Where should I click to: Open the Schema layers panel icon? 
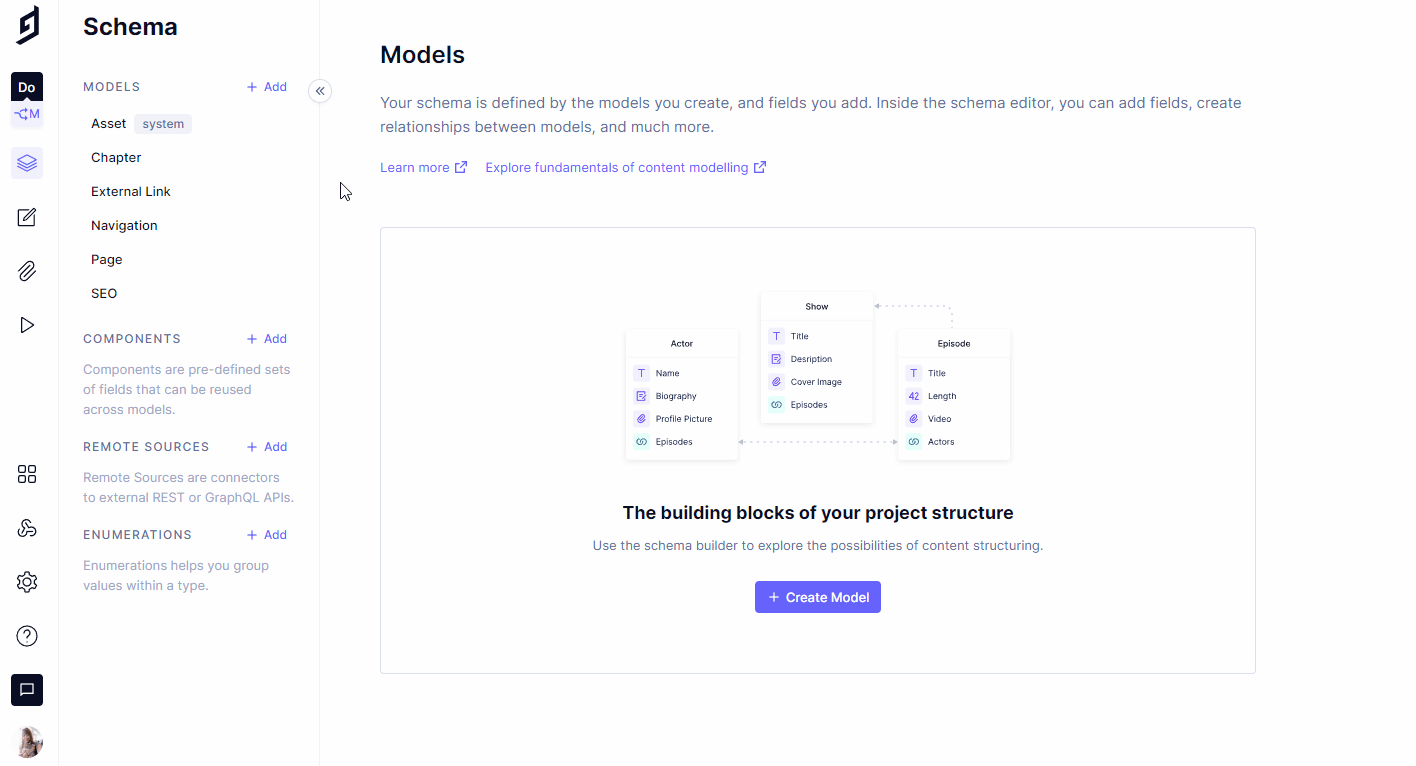(26, 162)
